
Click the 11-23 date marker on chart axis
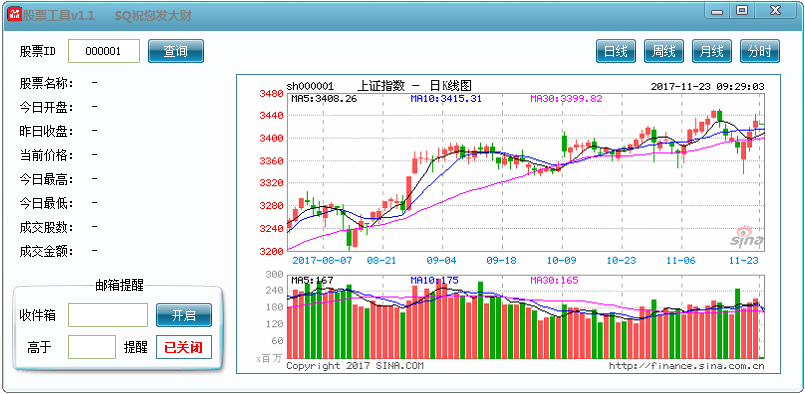pyautogui.click(x=744, y=260)
